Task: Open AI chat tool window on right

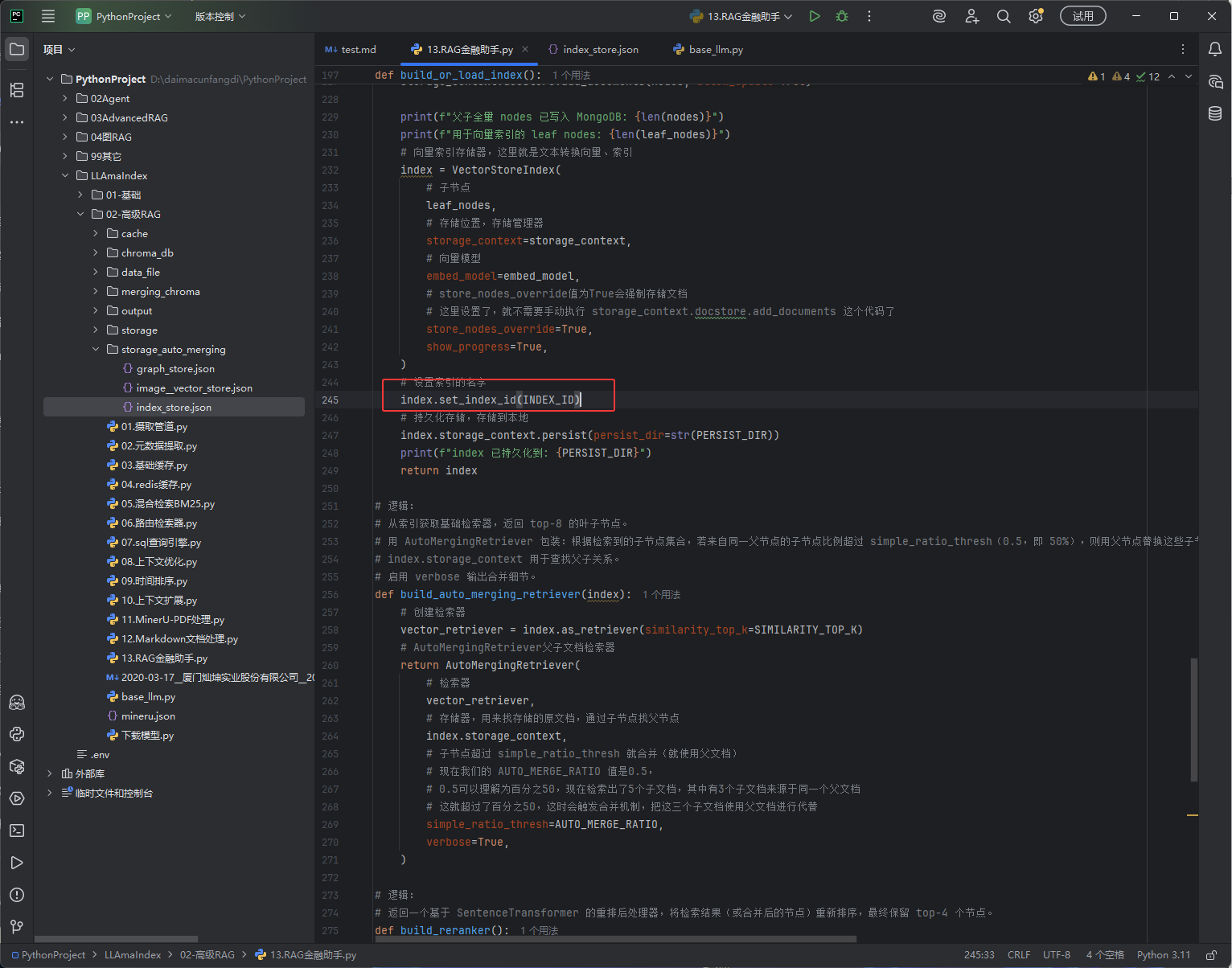Action: [x=1215, y=82]
